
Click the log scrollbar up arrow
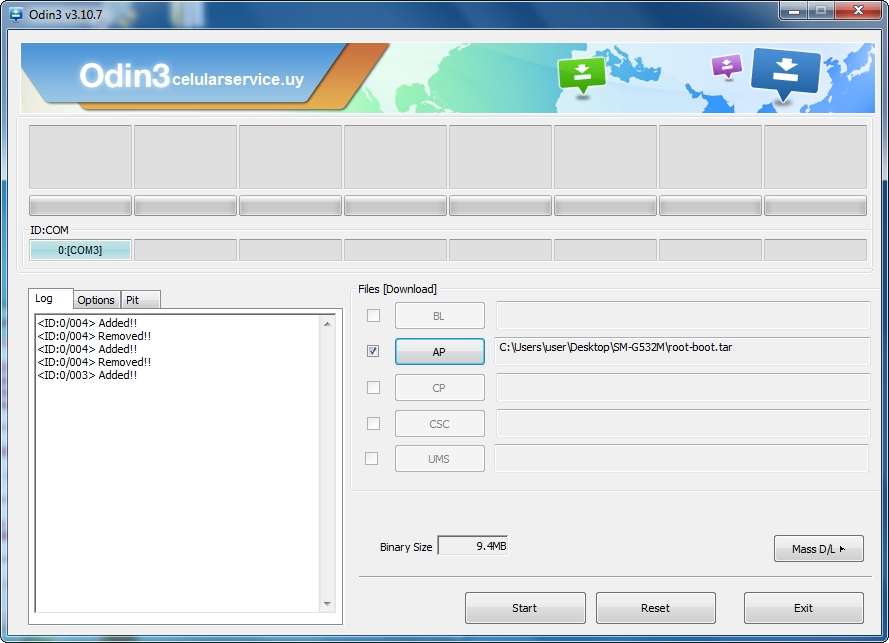(x=327, y=324)
